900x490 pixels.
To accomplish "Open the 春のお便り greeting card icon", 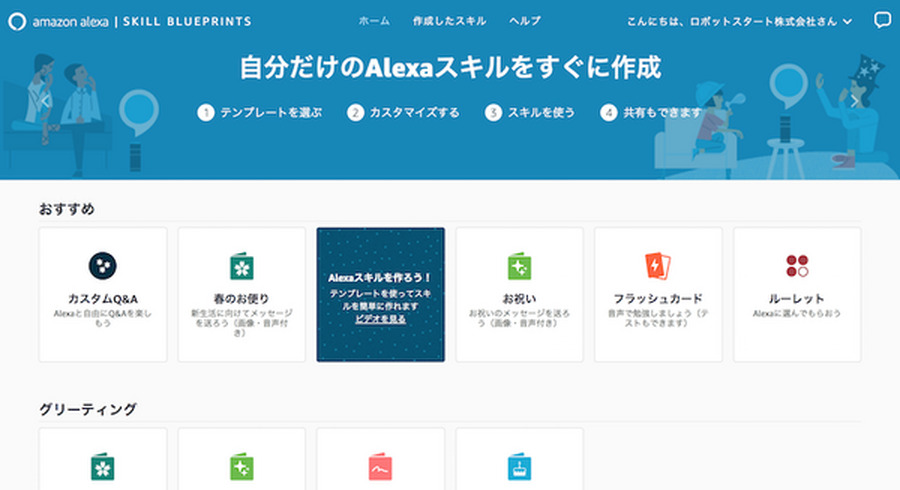I will (241, 265).
